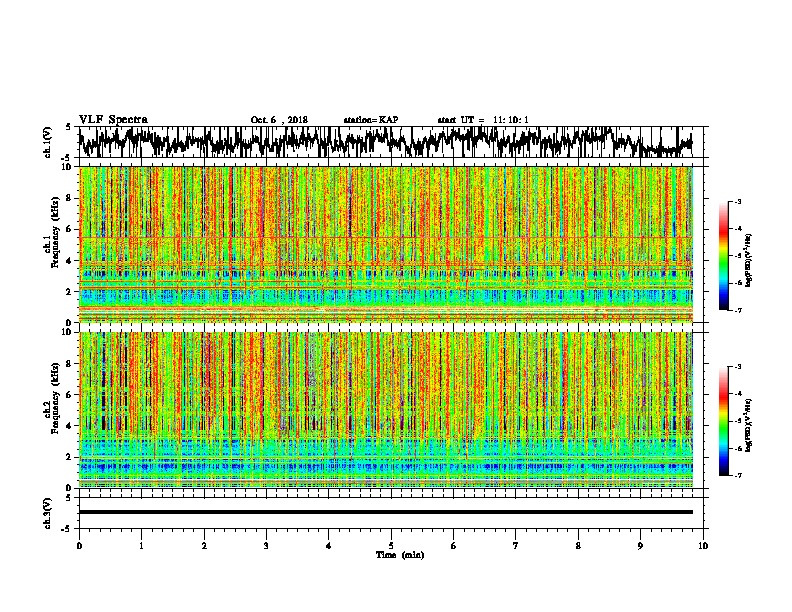Click the "-3" label on ch.2 color scale

[737, 367]
